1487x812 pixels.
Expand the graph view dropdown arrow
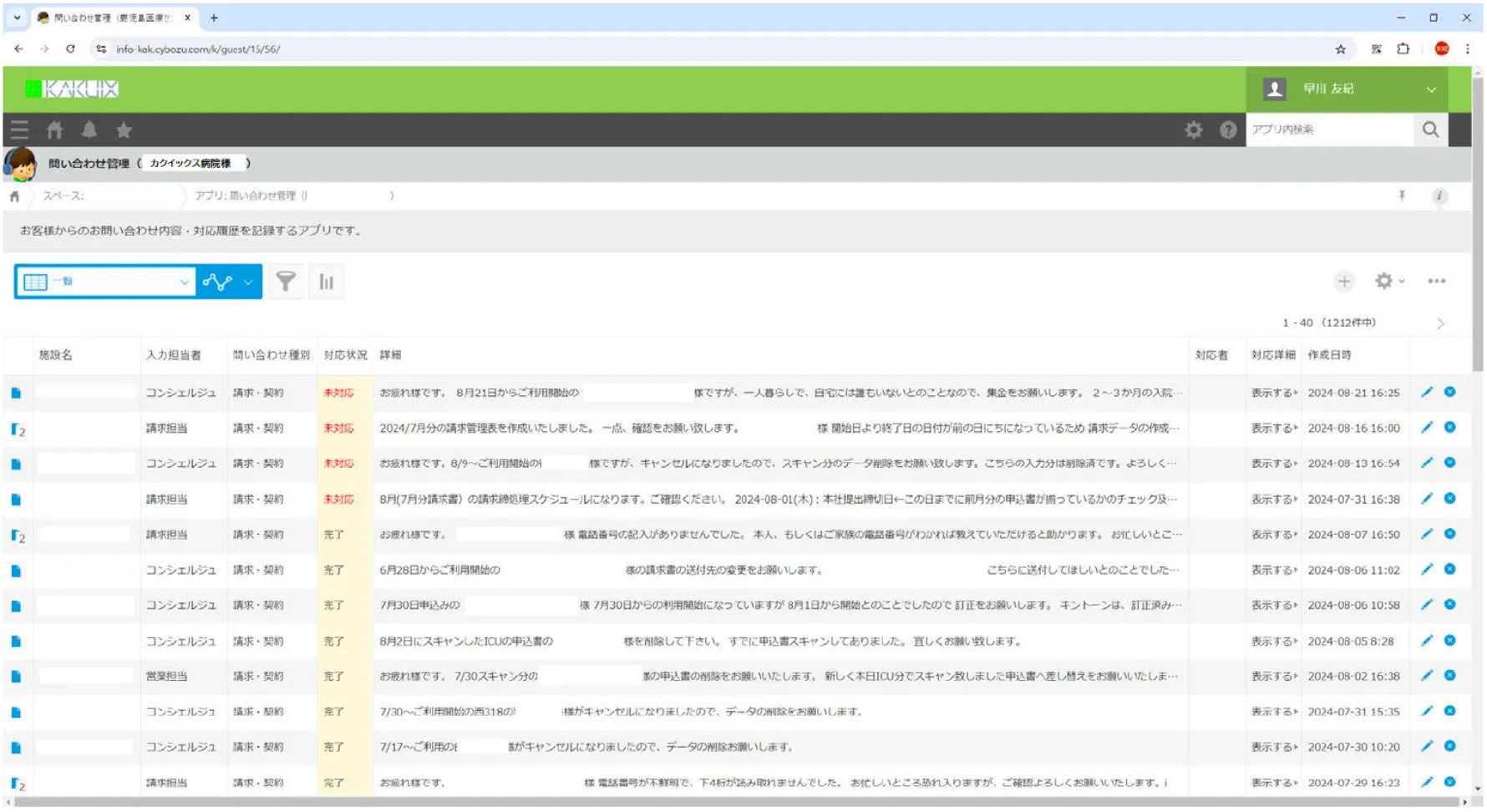248,282
